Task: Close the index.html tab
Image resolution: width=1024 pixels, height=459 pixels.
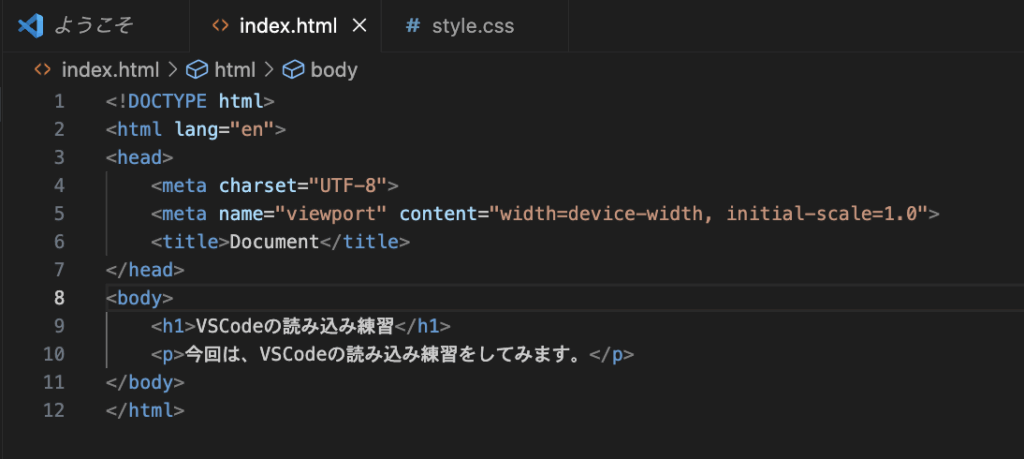Action: click(359, 26)
